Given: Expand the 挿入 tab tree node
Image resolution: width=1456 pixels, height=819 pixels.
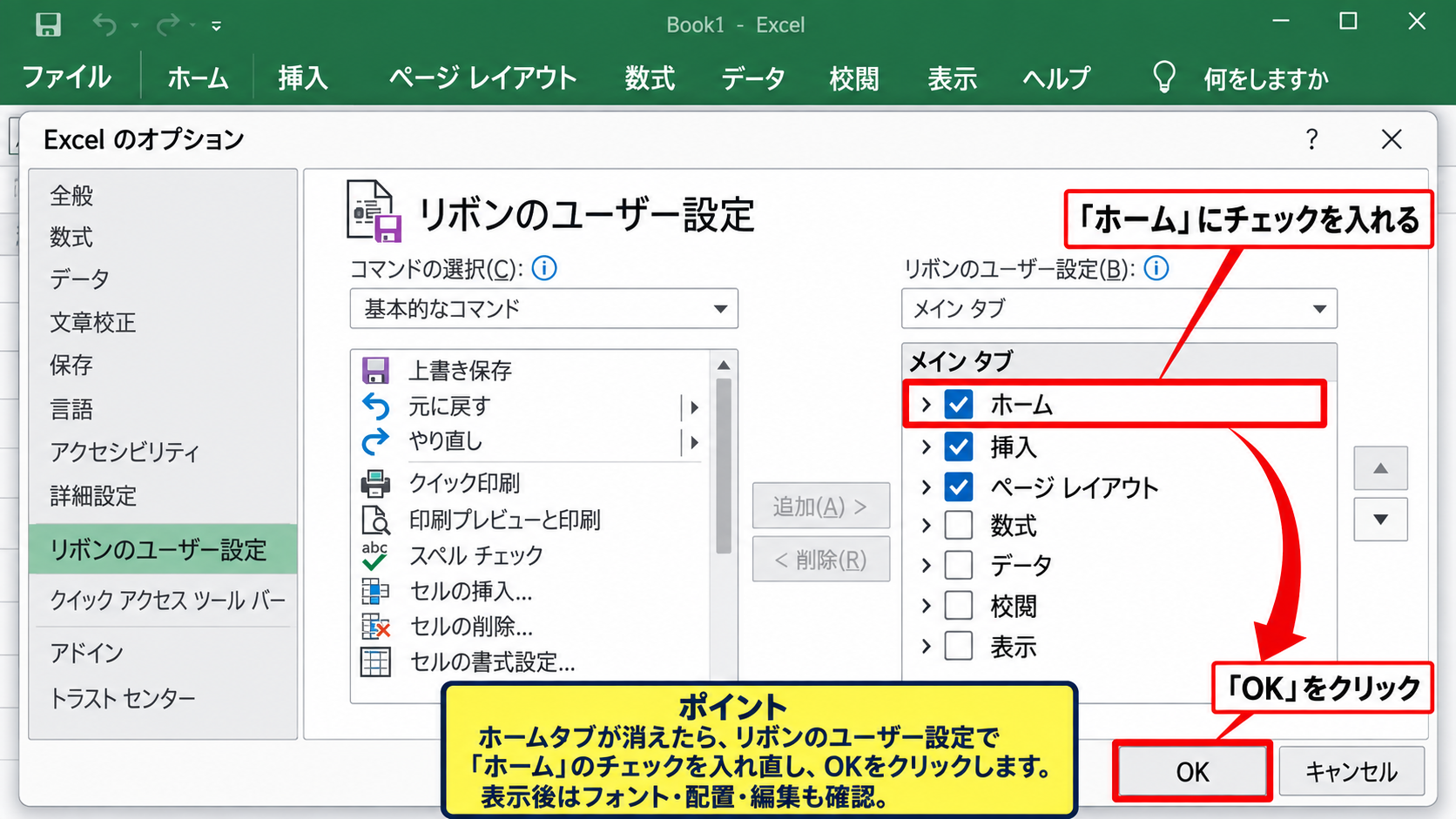Looking at the screenshot, I should [927, 446].
